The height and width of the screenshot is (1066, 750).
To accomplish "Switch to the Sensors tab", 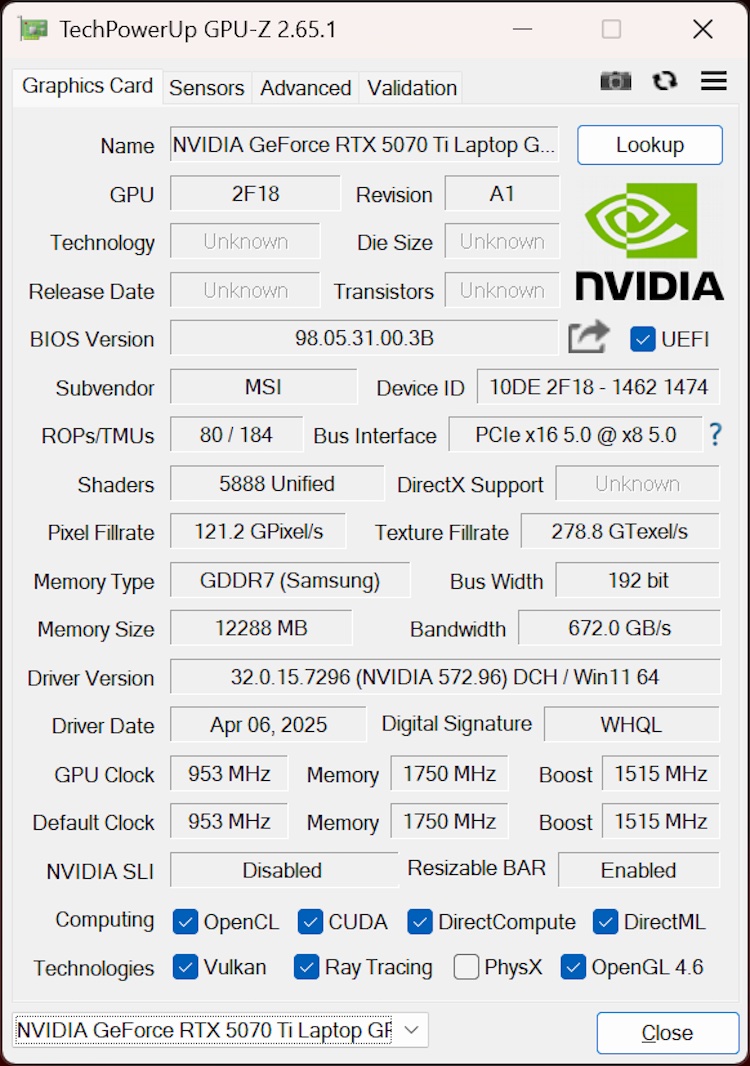I will 206,88.
